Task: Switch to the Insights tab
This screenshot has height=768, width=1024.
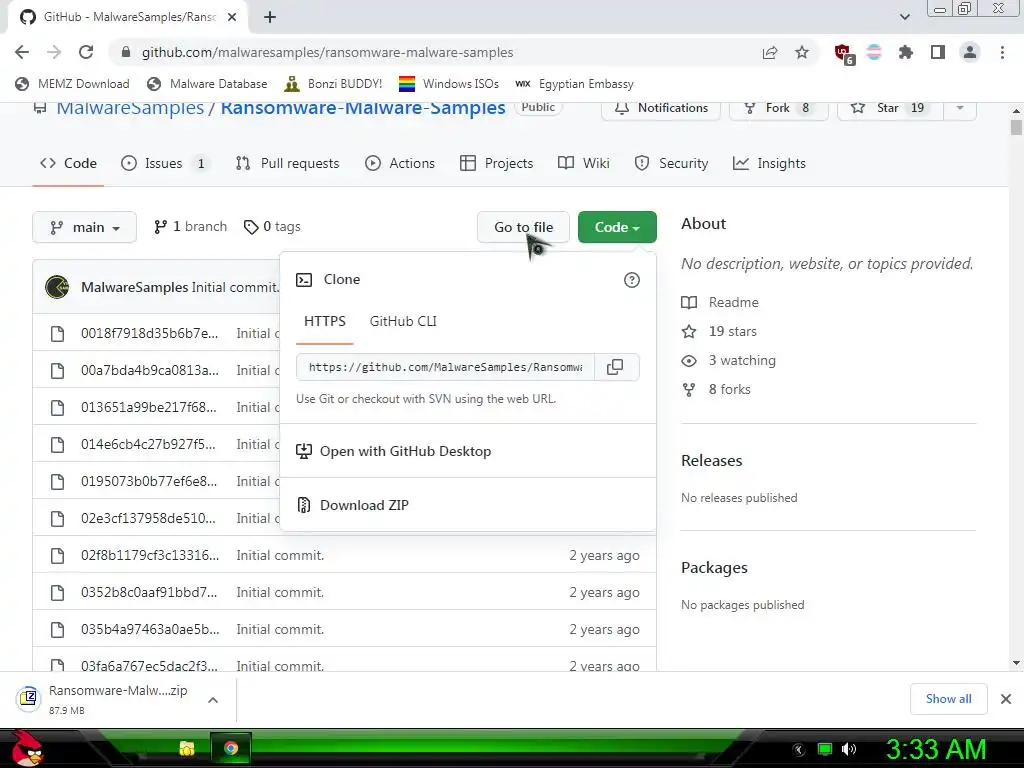Action: tap(769, 163)
